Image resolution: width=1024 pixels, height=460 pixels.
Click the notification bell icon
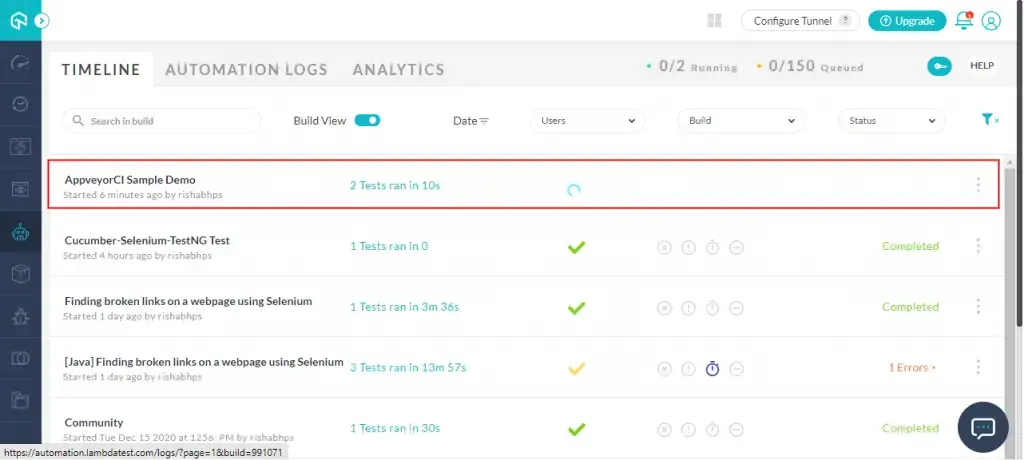964,20
